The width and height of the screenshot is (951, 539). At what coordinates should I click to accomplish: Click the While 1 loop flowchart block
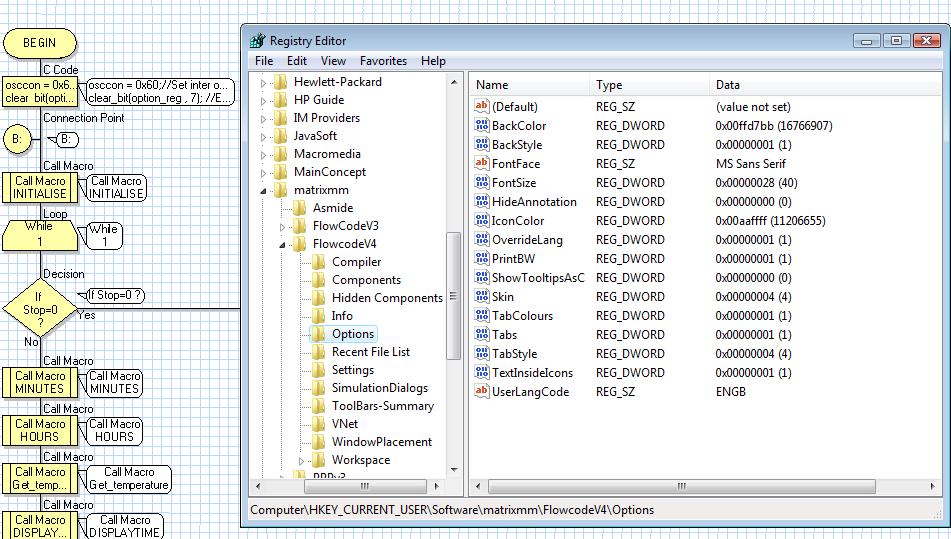[x=39, y=235]
